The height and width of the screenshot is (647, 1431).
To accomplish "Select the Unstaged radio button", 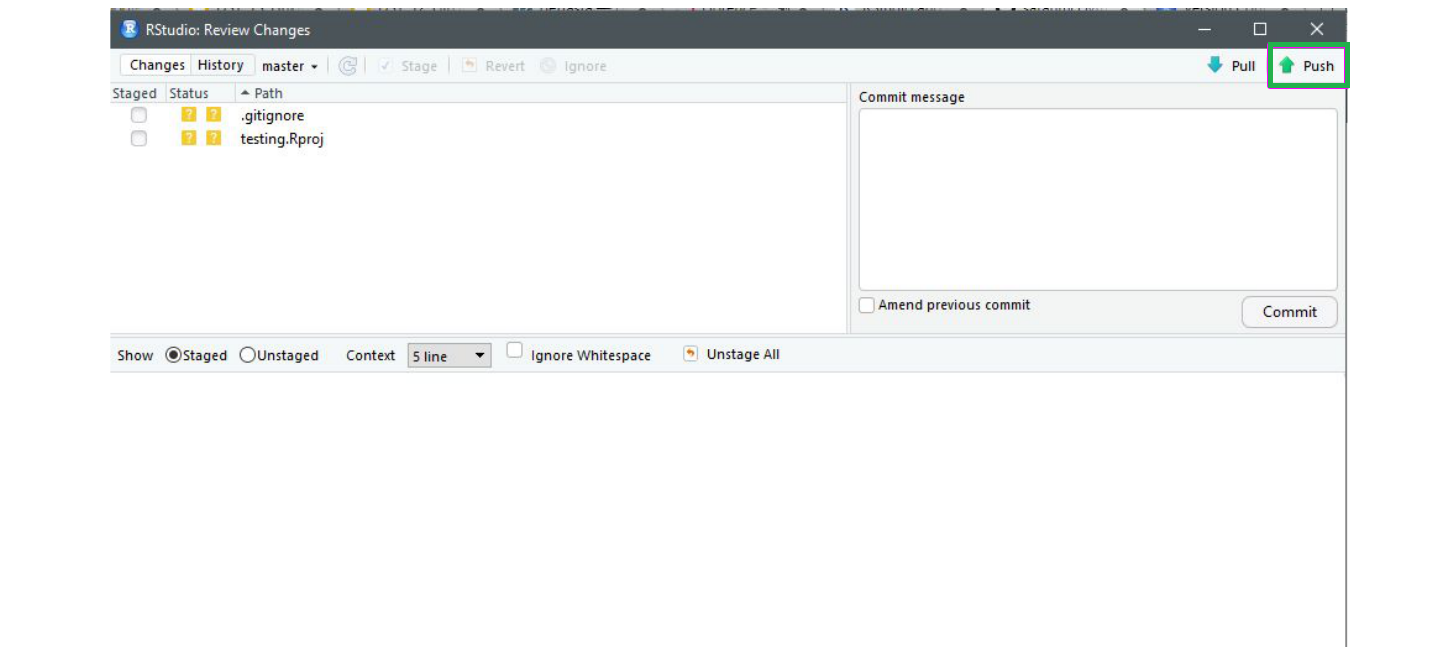I will pyautogui.click(x=247, y=355).
